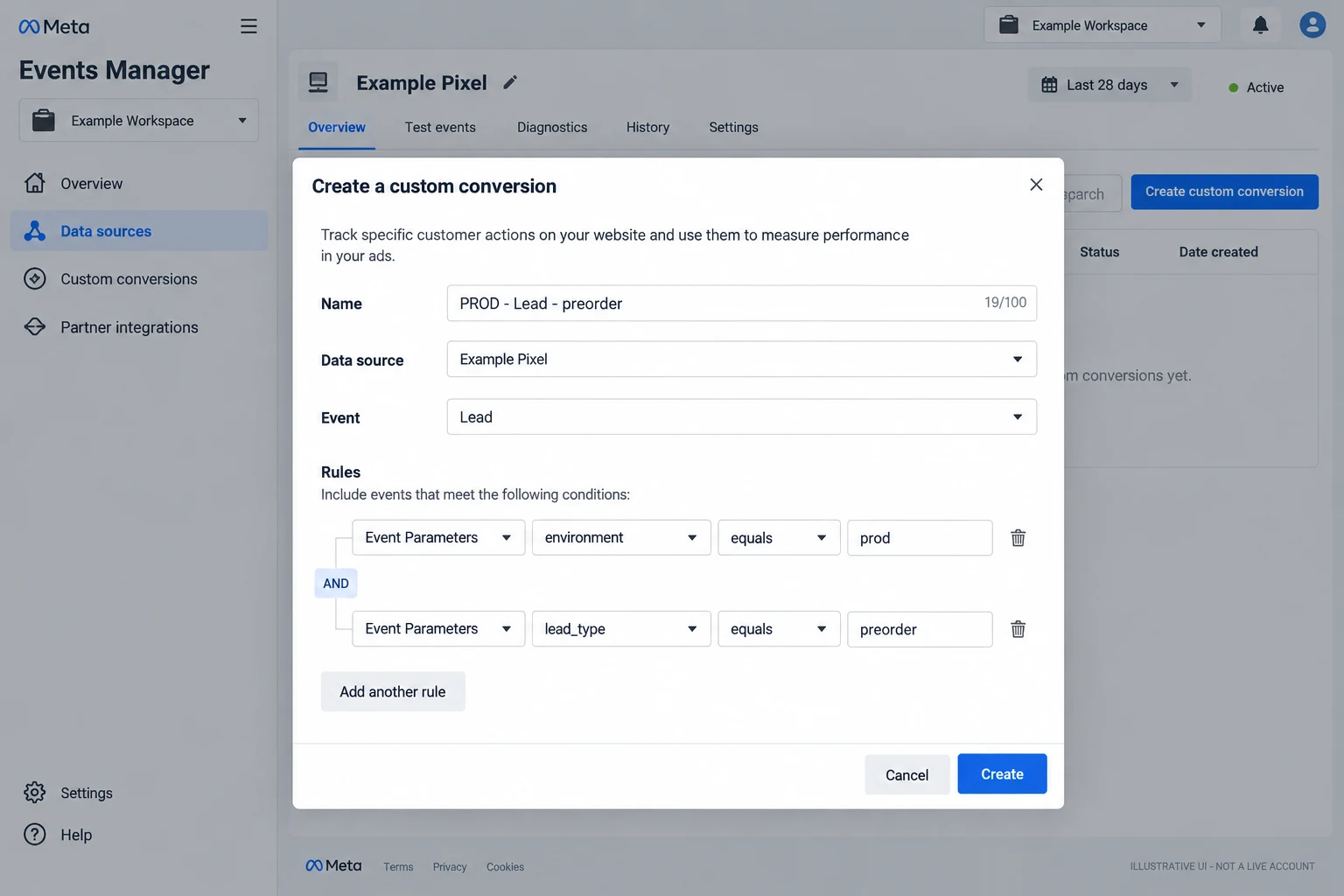The height and width of the screenshot is (896, 1344).
Task: Open the Last 28 days date range dropdown
Action: (1109, 85)
